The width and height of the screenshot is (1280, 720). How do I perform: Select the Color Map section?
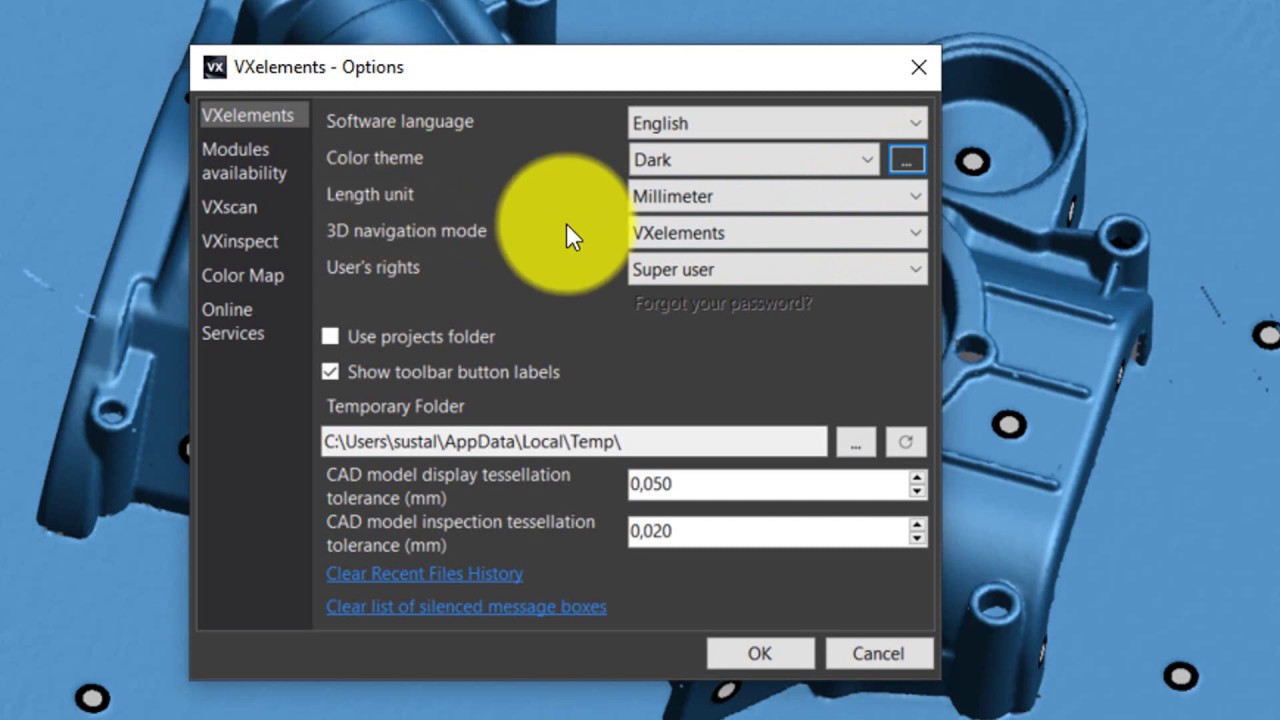pos(242,275)
